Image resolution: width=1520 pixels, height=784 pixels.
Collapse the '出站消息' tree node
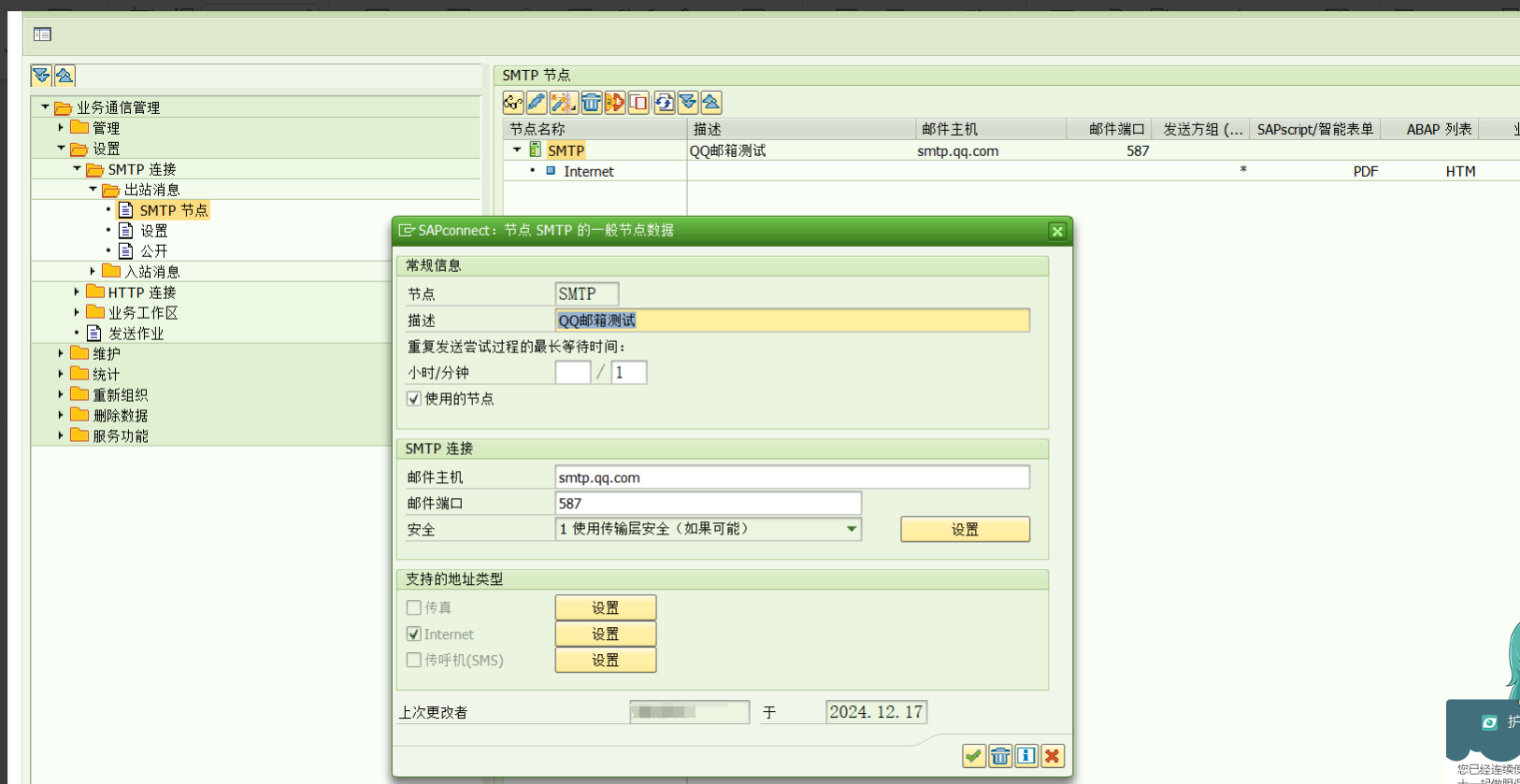(x=93, y=189)
